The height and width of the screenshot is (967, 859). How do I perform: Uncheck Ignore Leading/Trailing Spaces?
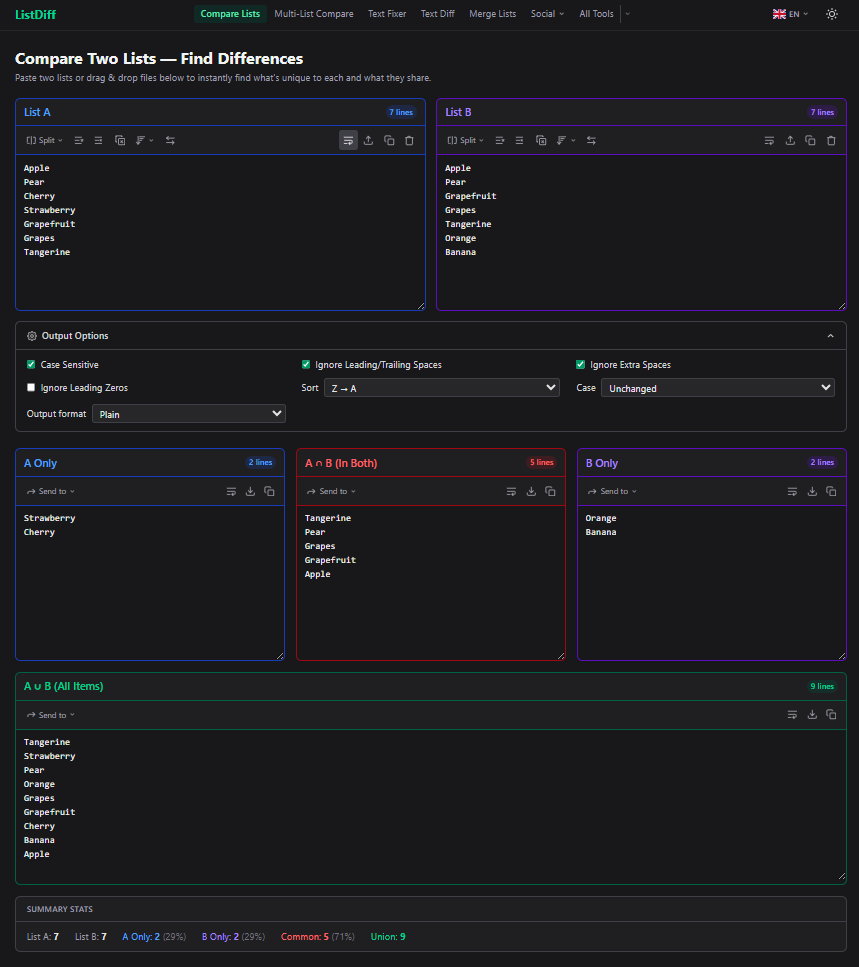(x=306, y=364)
